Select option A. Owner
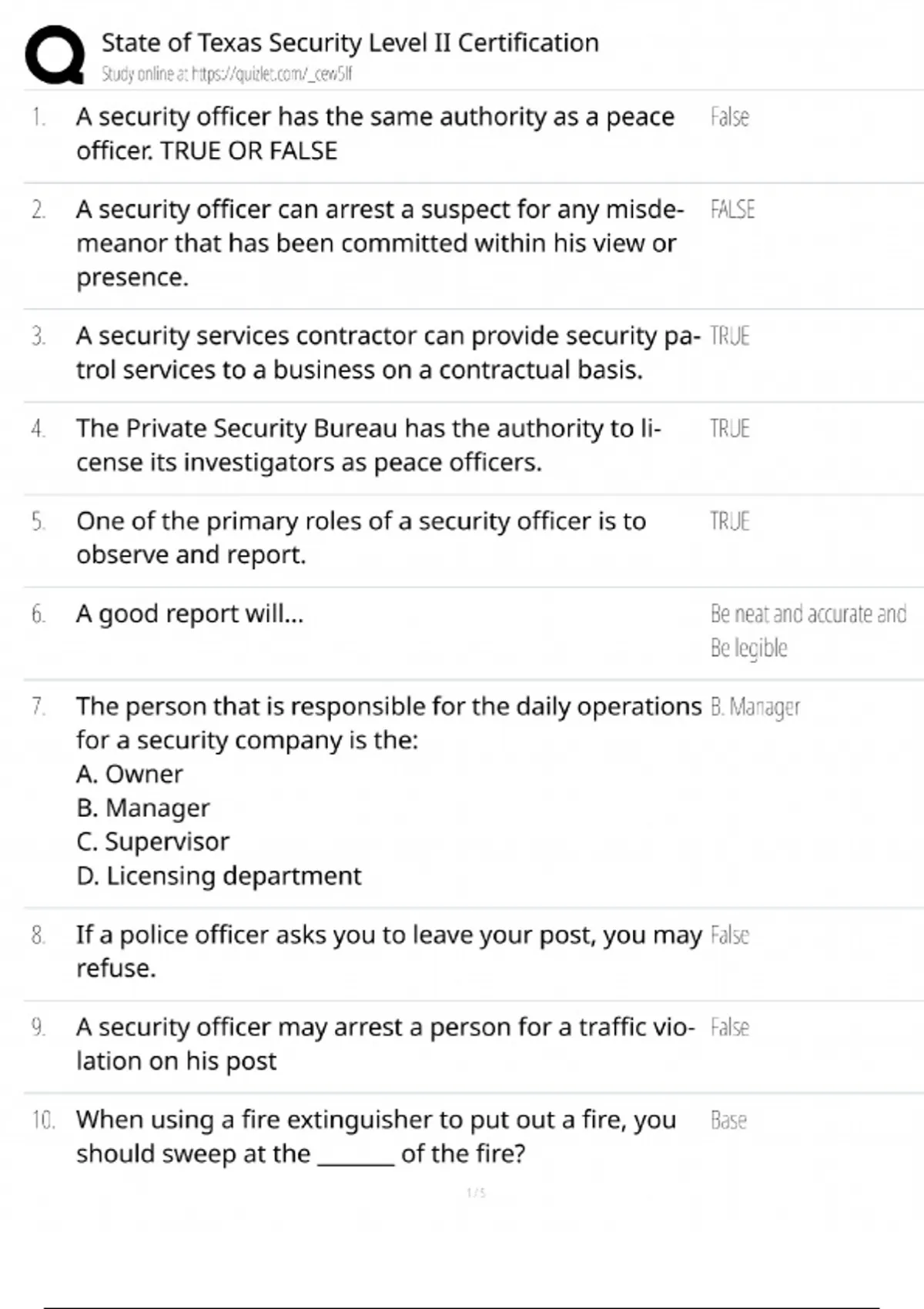 [x=129, y=774]
